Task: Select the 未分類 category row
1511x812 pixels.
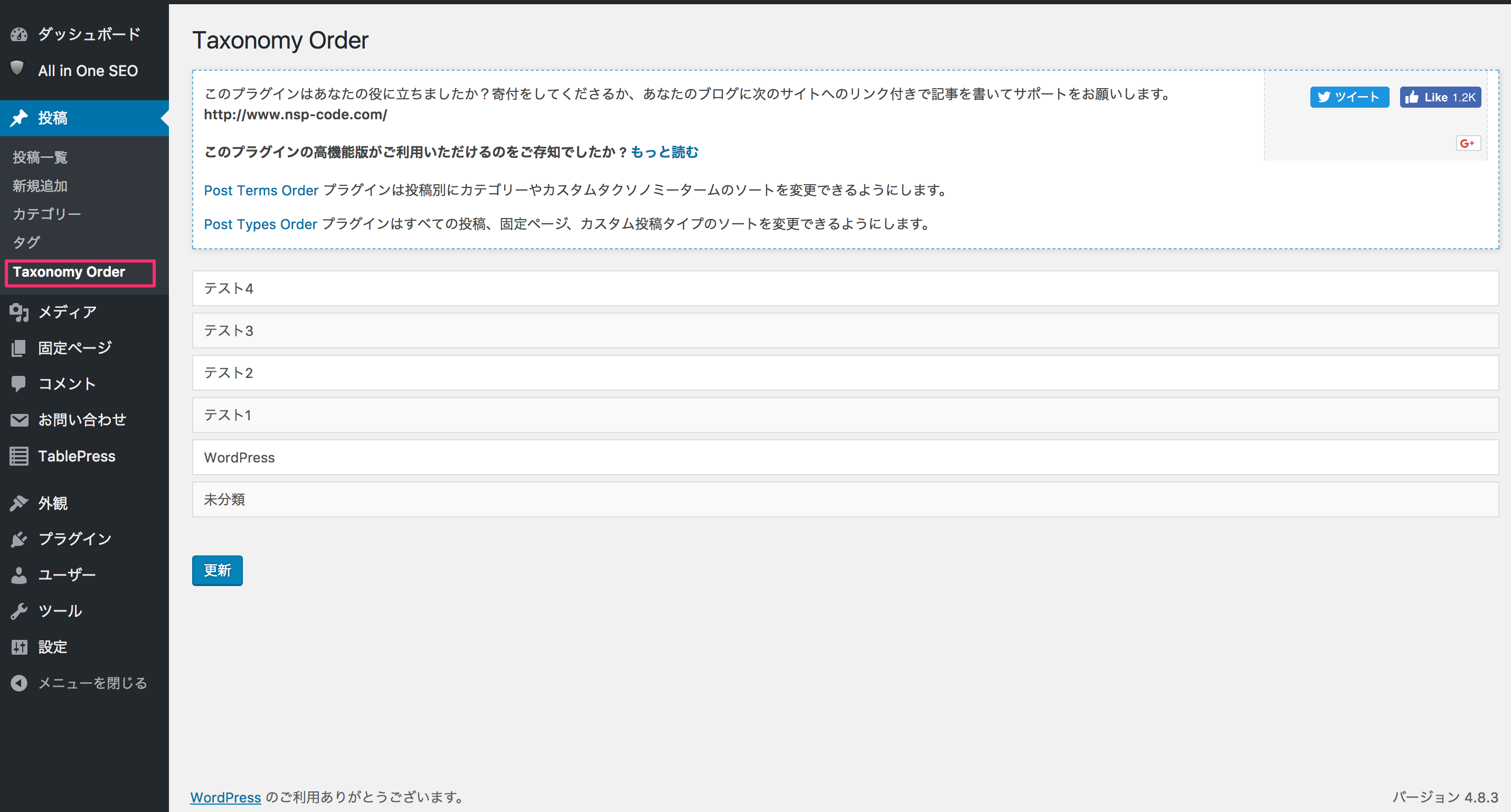Action: [845, 499]
